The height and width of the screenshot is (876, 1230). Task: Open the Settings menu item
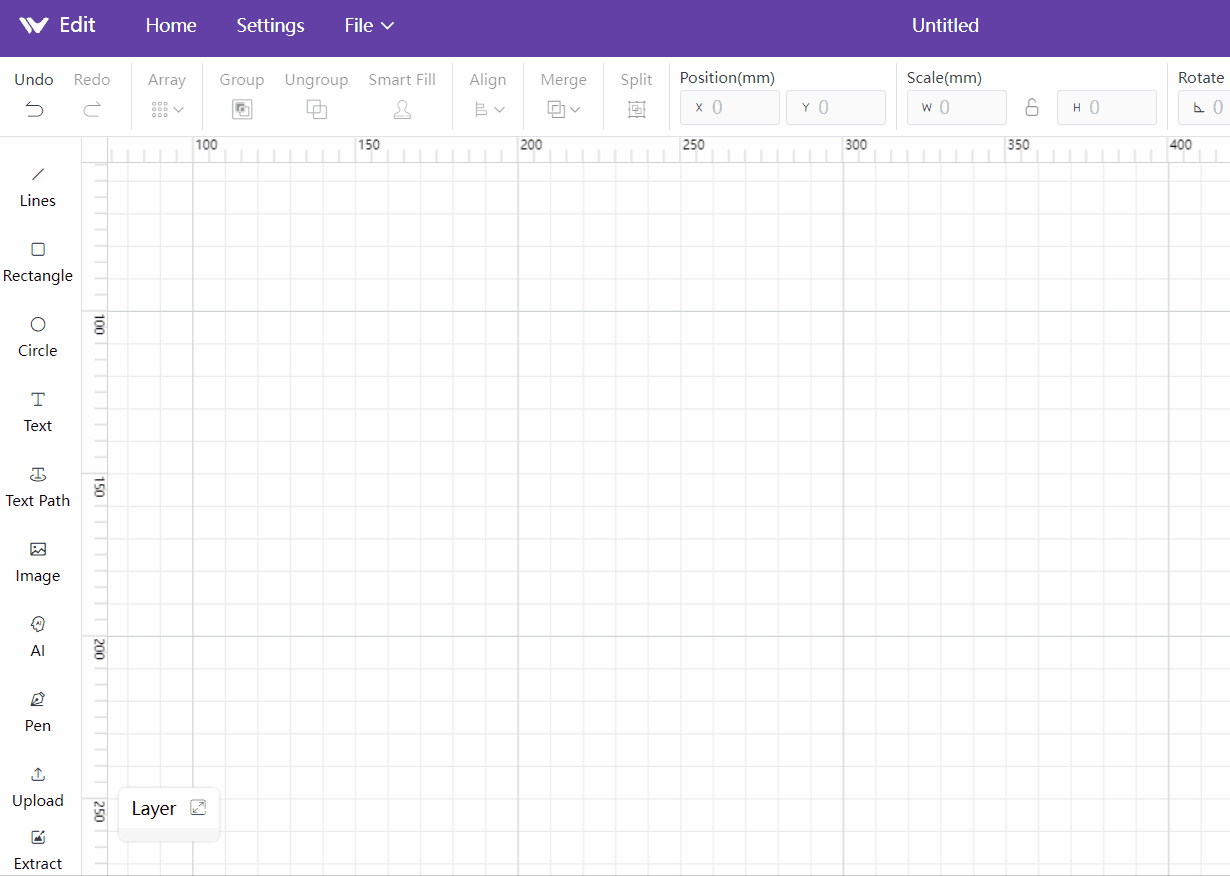click(x=270, y=26)
